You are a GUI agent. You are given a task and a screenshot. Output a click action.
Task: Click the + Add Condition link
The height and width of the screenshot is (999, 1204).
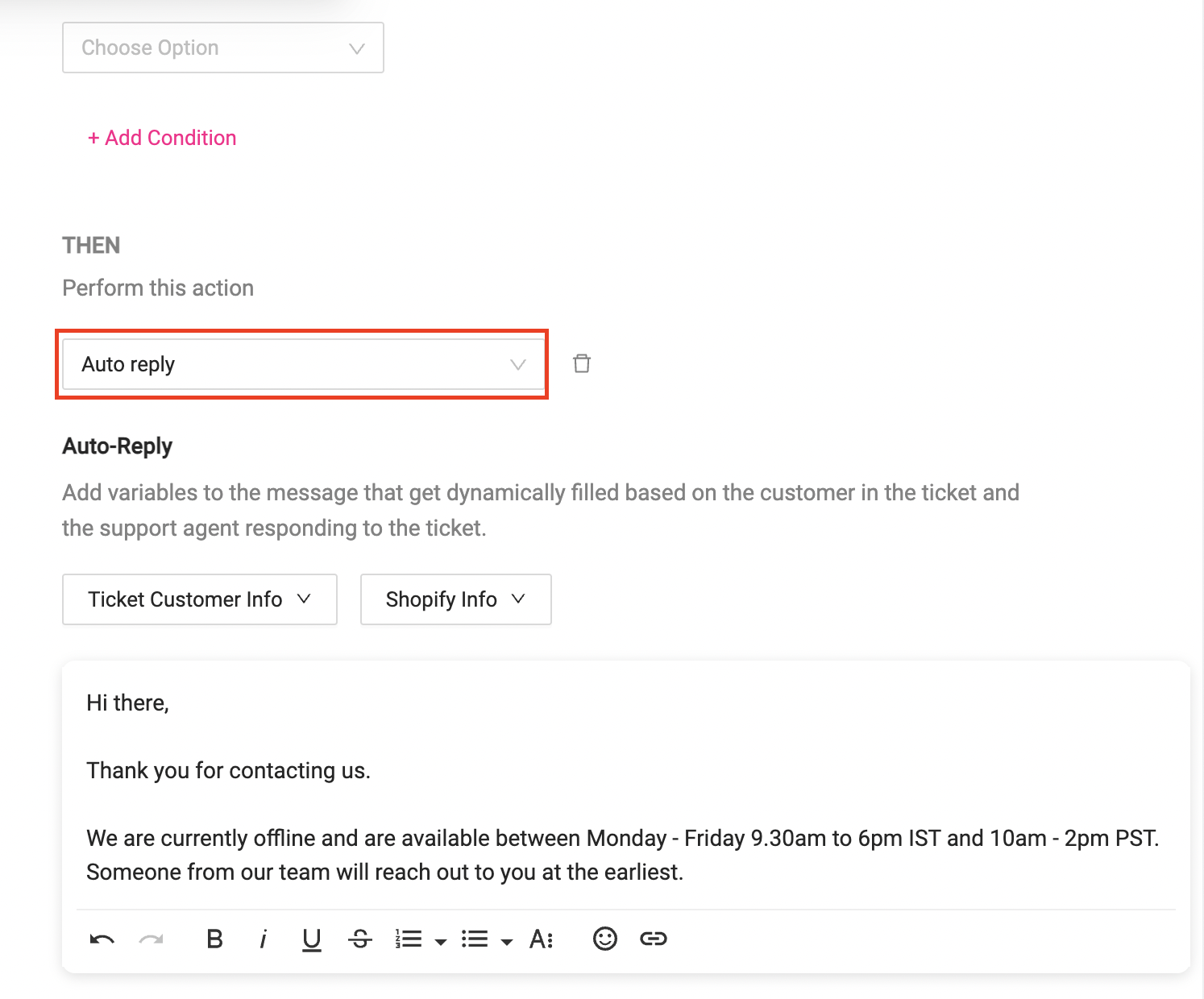(x=162, y=138)
